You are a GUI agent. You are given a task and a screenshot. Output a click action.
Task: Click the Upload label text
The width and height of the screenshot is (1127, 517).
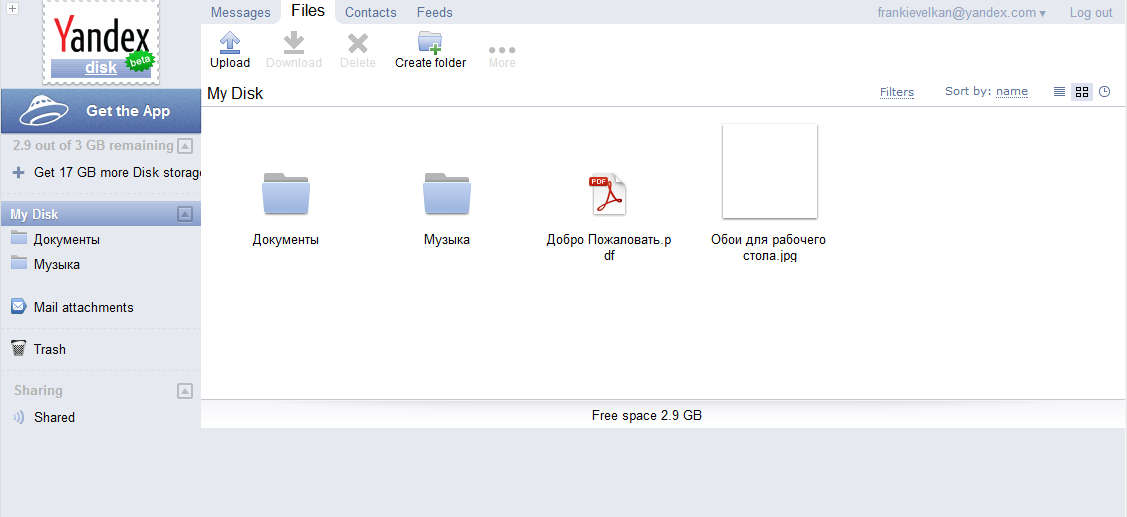pos(230,63)
